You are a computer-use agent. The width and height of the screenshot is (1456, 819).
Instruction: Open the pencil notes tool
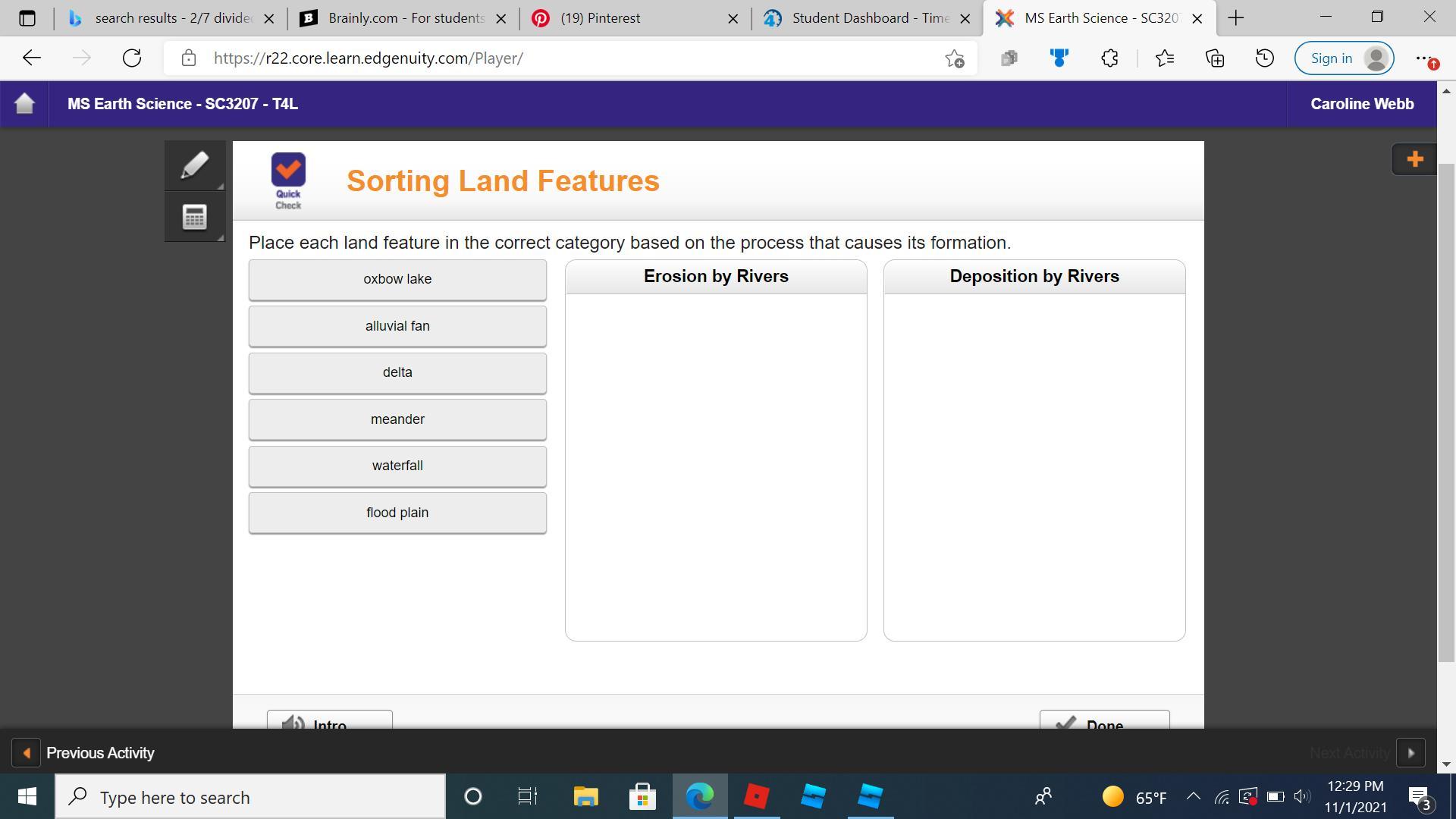click(194, 165)
